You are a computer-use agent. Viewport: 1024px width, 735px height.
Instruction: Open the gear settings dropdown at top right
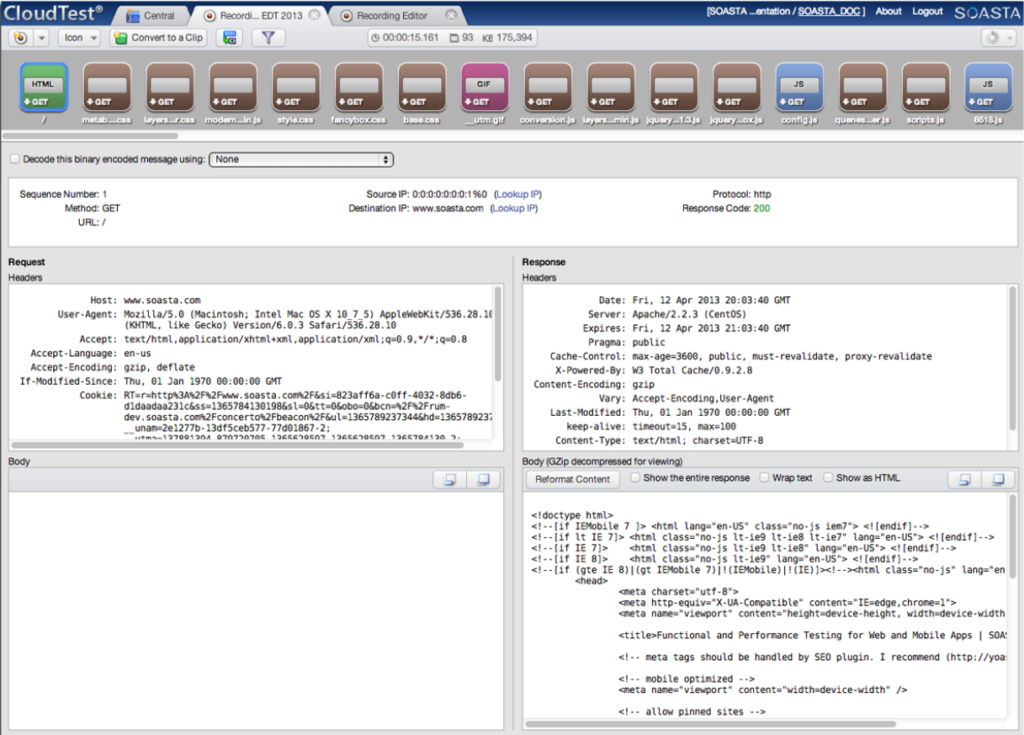tap(997, 38)
